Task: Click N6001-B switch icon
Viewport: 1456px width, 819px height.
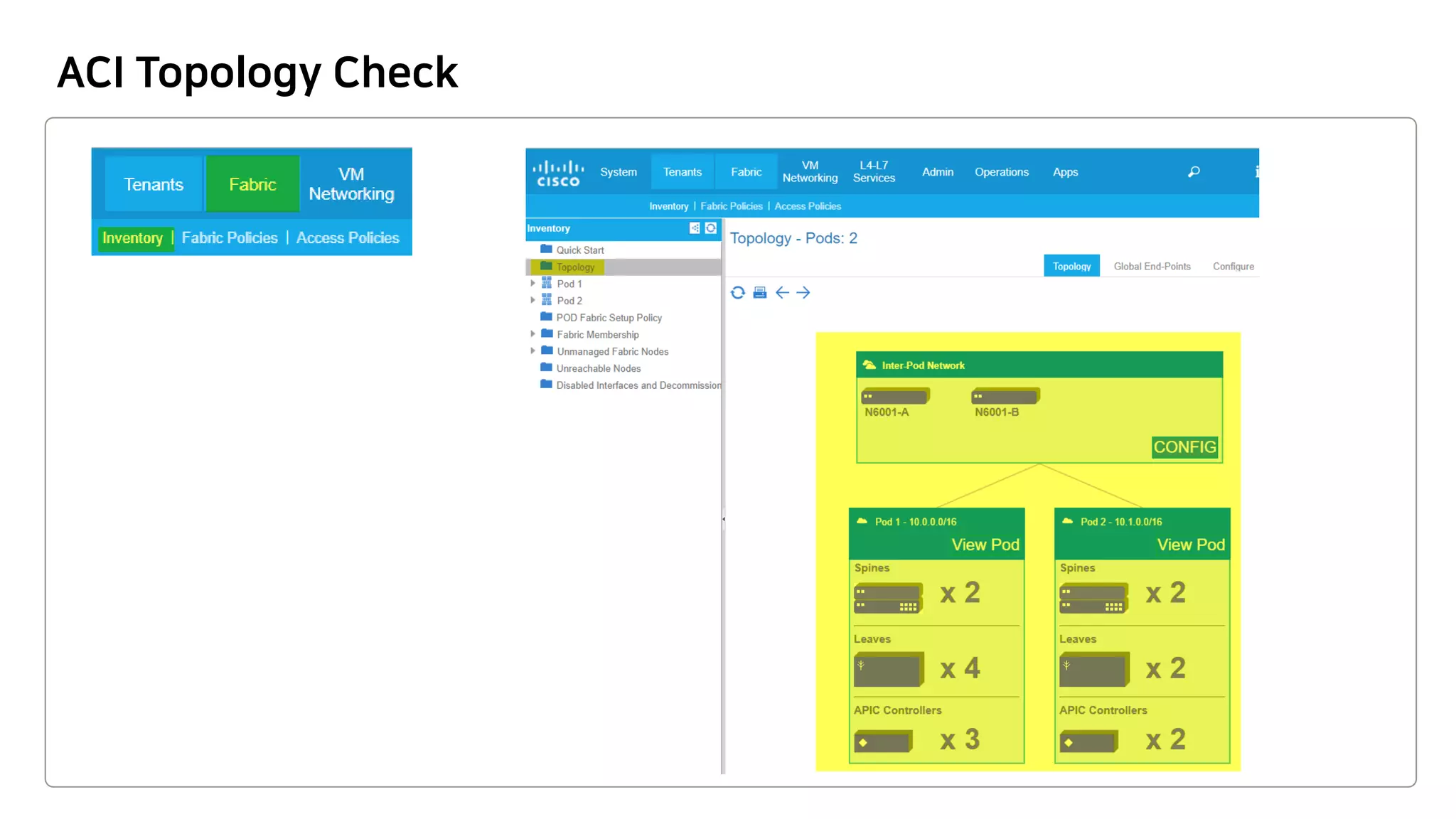Action: (1005, 396)
